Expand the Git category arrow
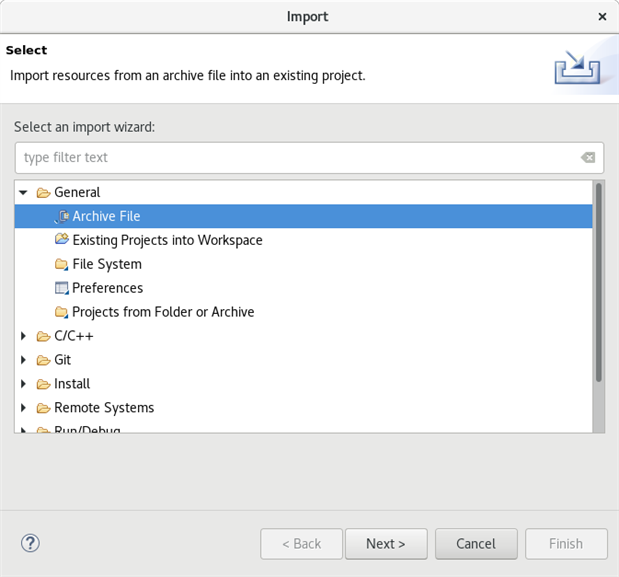This screenshot has width=619, height=577. [23, 360]
